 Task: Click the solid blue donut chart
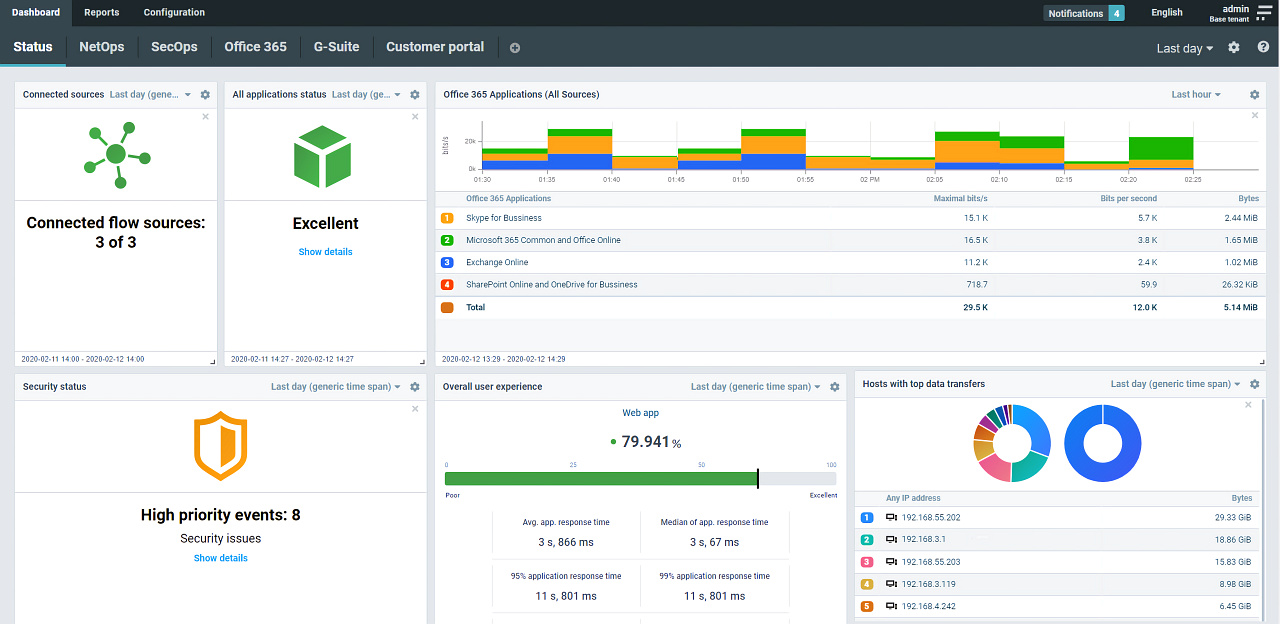[1103, 443]
